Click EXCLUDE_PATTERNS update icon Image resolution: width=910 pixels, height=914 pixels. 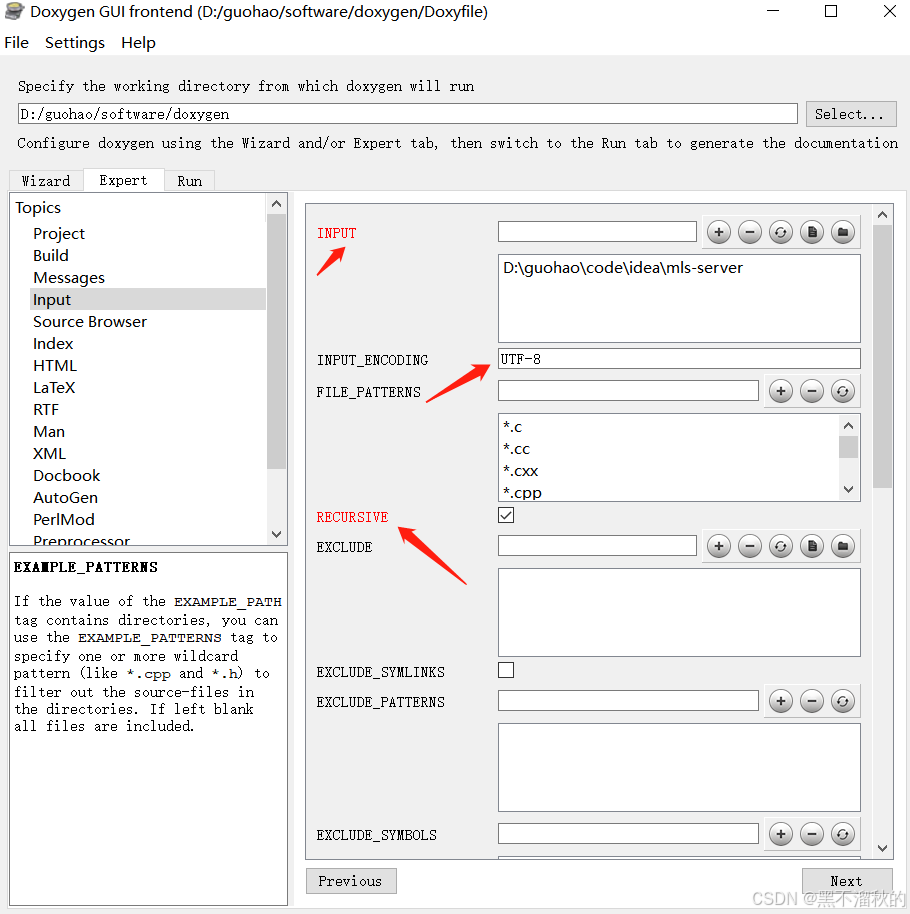[x=842, y=701]
